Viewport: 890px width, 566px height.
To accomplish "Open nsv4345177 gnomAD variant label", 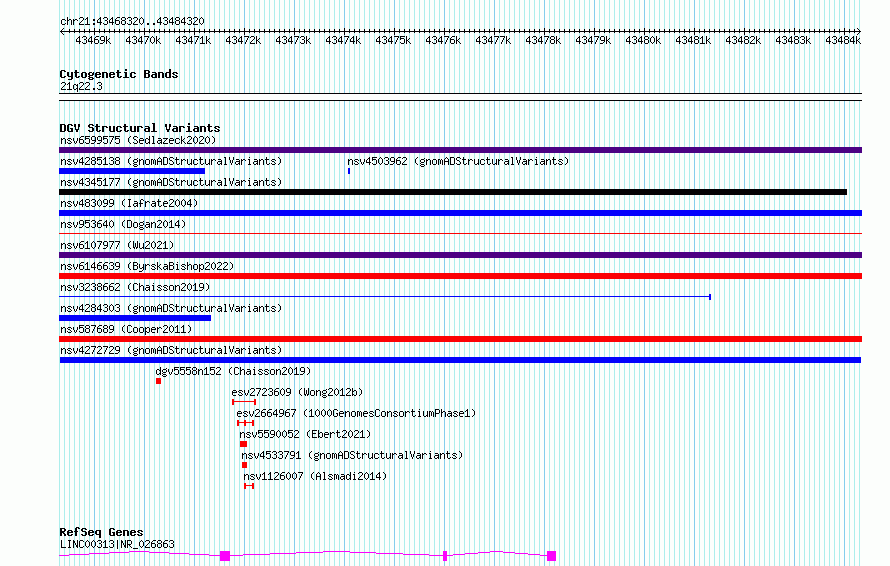I will coord(171,182).
